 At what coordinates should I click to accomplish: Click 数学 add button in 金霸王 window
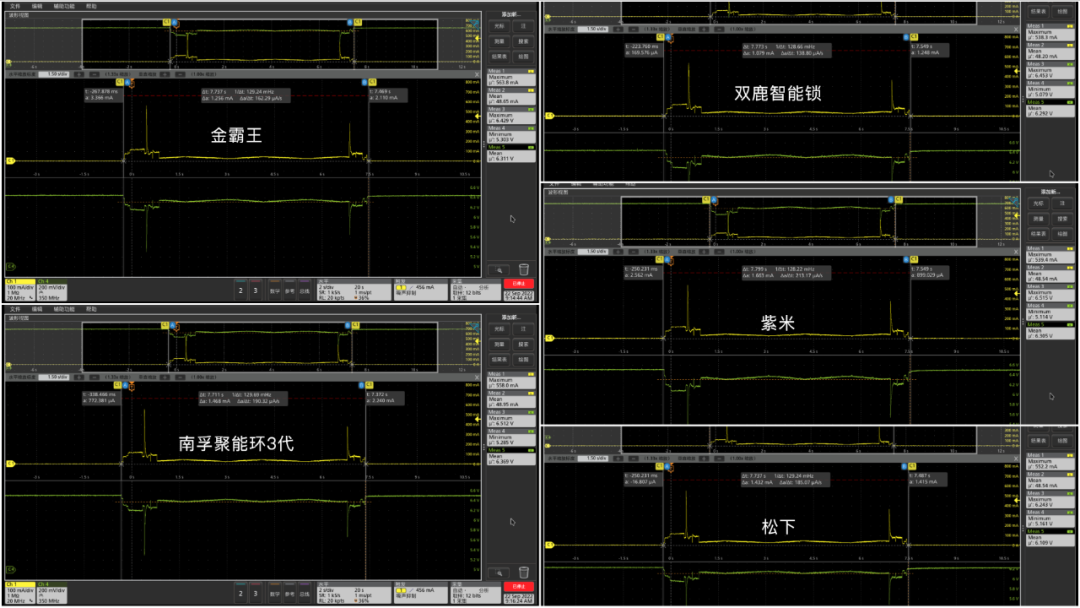(x=275, y=290)
